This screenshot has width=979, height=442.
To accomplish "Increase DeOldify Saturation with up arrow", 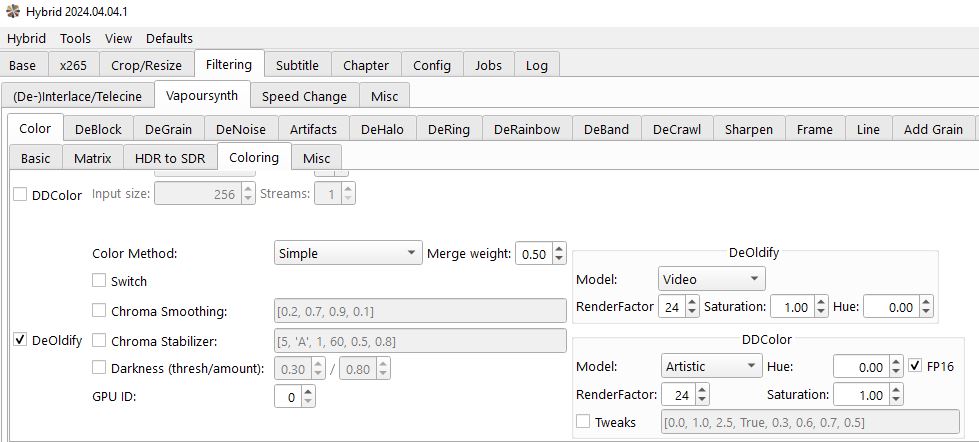I will [821, 302].
